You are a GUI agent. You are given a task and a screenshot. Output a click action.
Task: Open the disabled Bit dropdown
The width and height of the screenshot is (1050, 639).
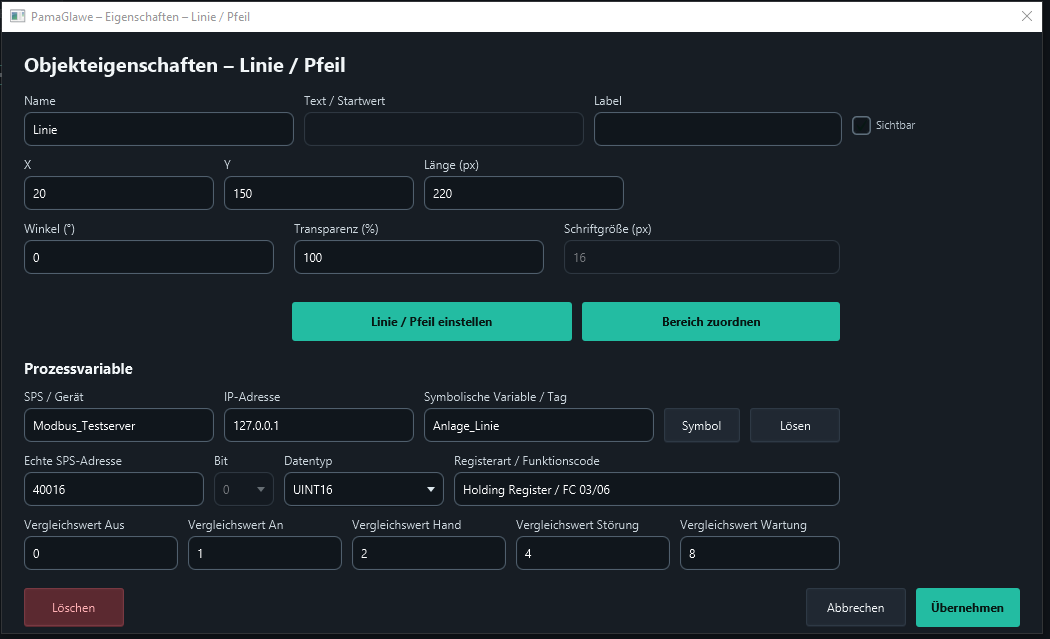tap(244, 490)
